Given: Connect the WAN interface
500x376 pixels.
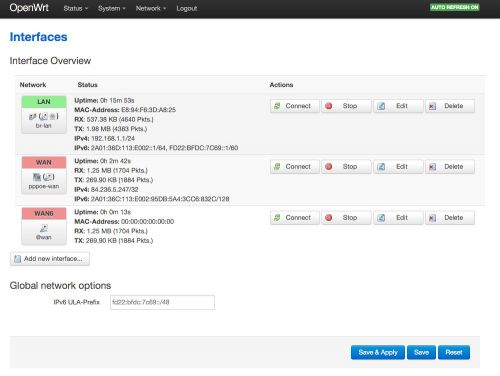Looking at the screenshot, I should (295, 167).
